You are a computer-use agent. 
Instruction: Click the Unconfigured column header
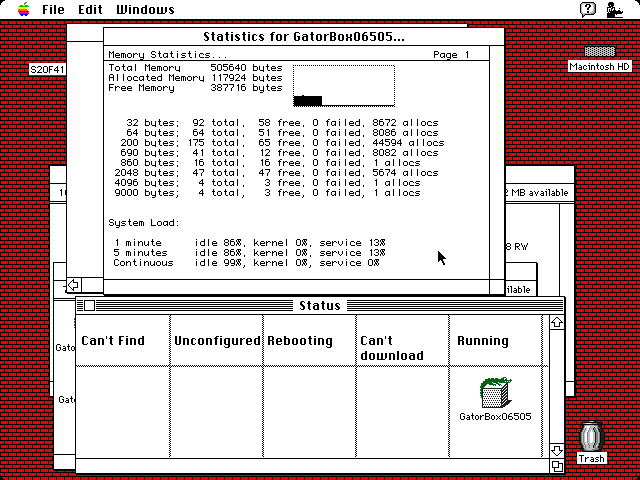[x=217, y=341]
